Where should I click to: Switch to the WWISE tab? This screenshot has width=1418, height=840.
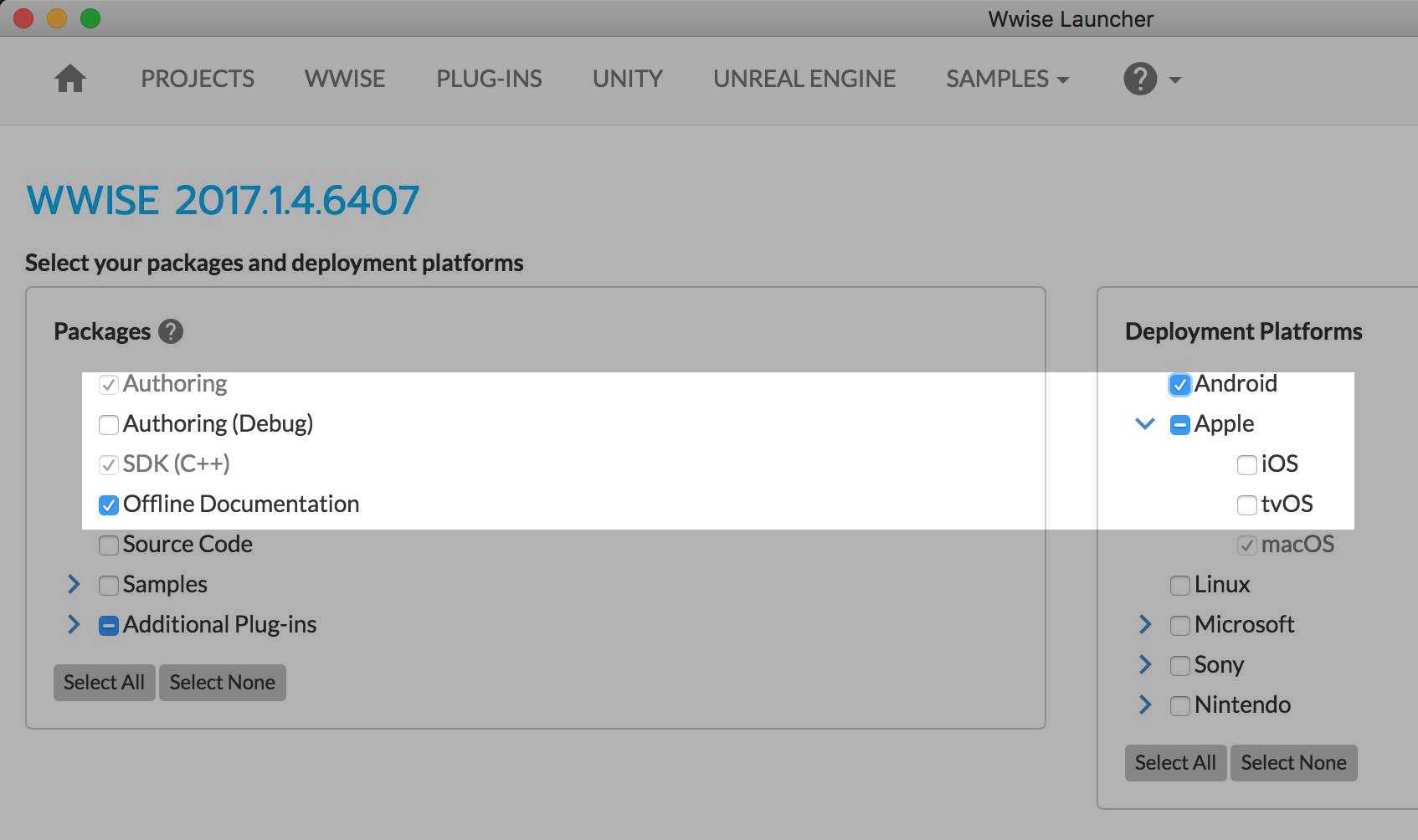(x=345, y=79)
